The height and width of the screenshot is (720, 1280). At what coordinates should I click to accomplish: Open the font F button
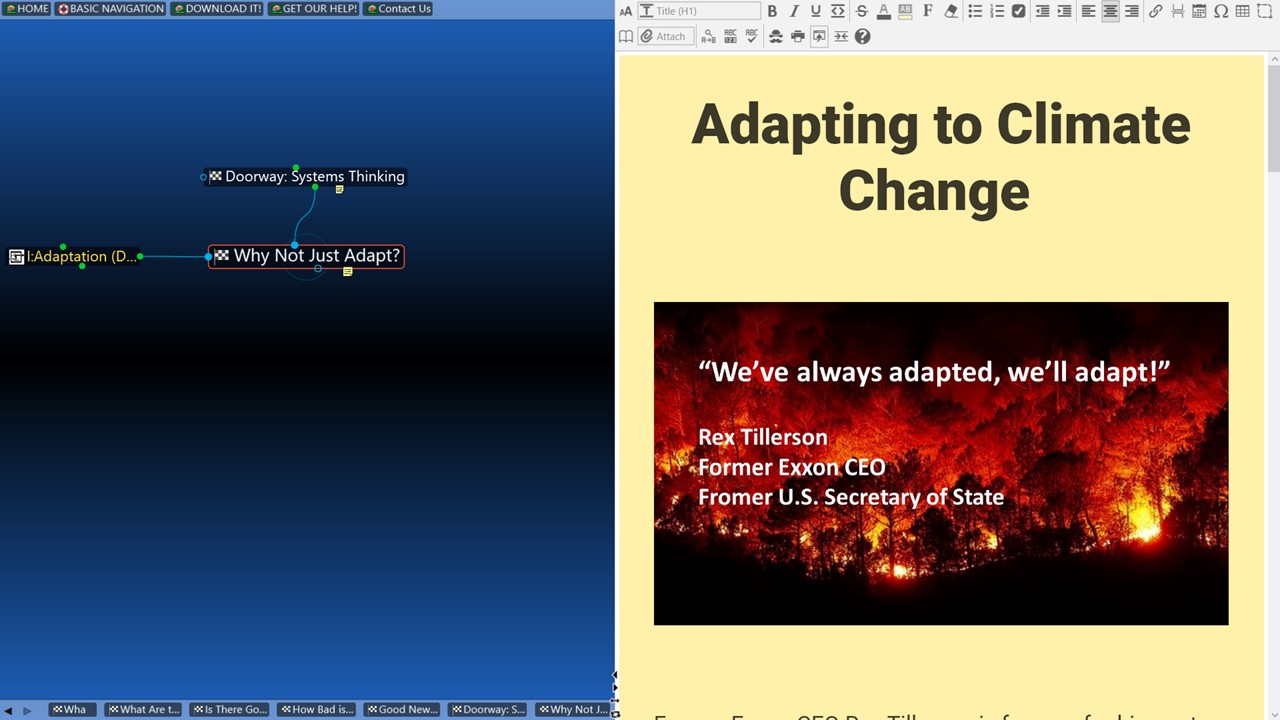[928, 11]
